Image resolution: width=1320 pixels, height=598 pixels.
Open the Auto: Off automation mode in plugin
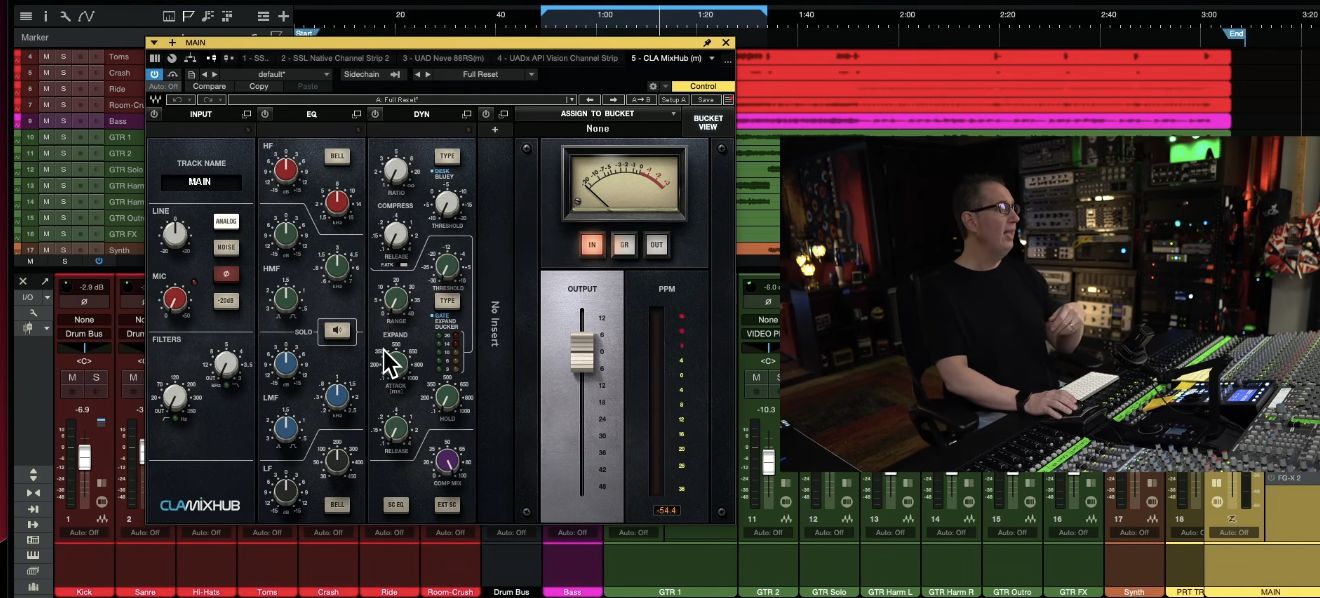point(164,86)
